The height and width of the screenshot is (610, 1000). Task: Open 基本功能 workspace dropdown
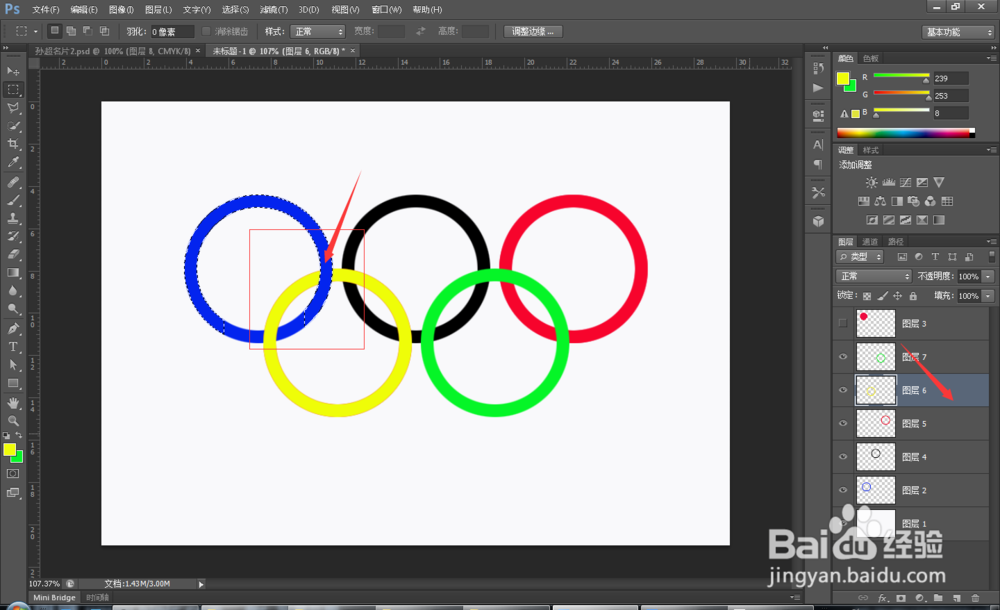click(x=958, y=32)
